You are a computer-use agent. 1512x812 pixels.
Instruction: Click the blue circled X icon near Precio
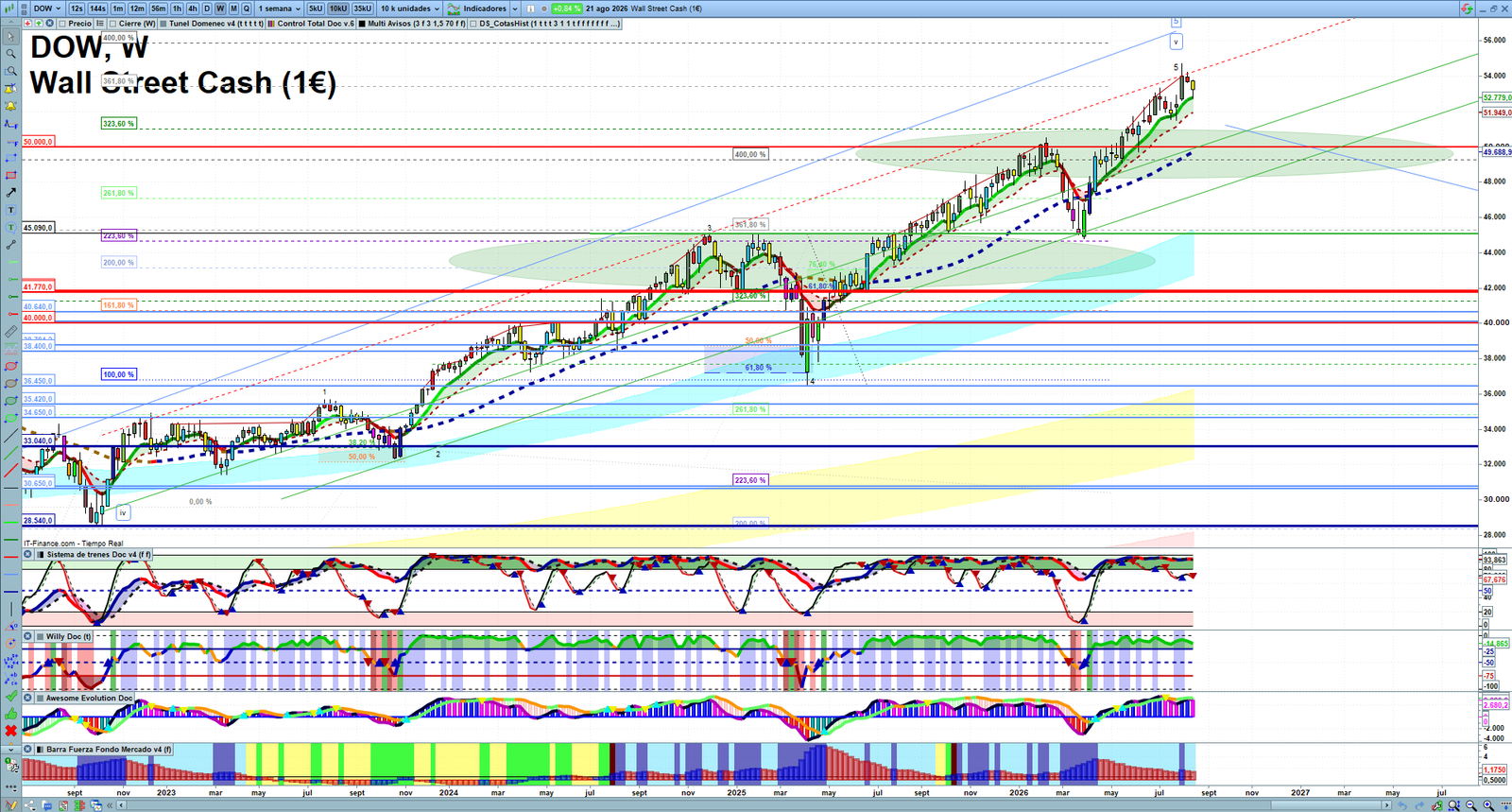click(x=49, y=23)
